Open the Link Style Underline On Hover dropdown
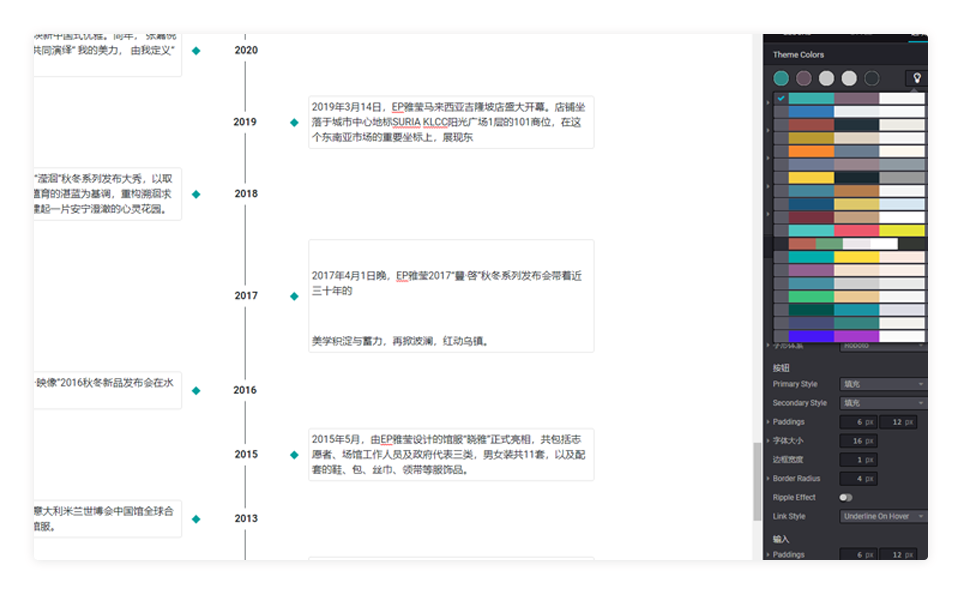This screenshot has width=962, height=594. pos(883,516)
